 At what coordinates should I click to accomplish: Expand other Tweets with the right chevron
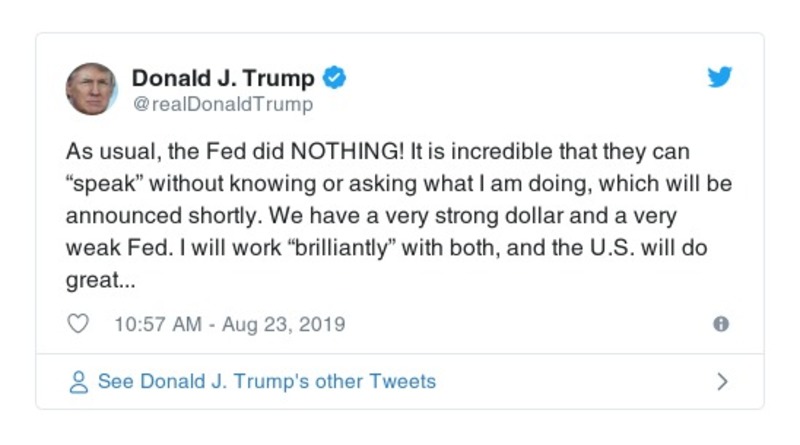[x=722, y=381]
